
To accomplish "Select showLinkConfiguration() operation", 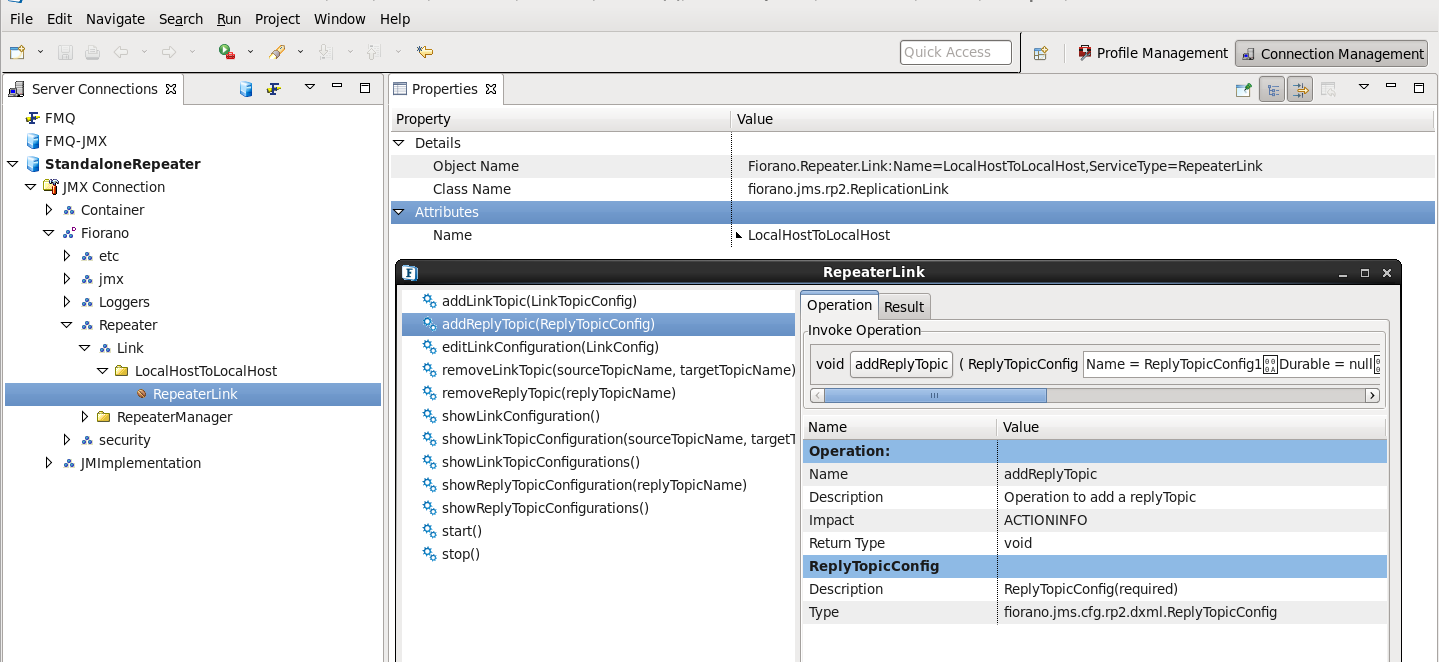I will click(x=521, y=416).
